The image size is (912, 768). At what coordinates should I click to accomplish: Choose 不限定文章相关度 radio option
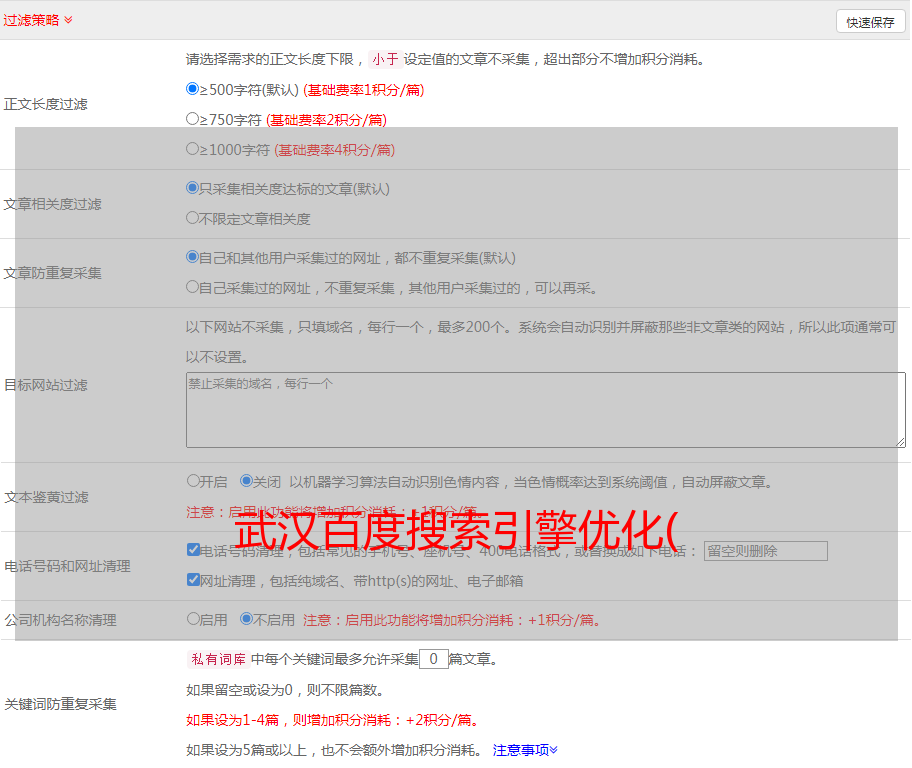pos(193,218)
